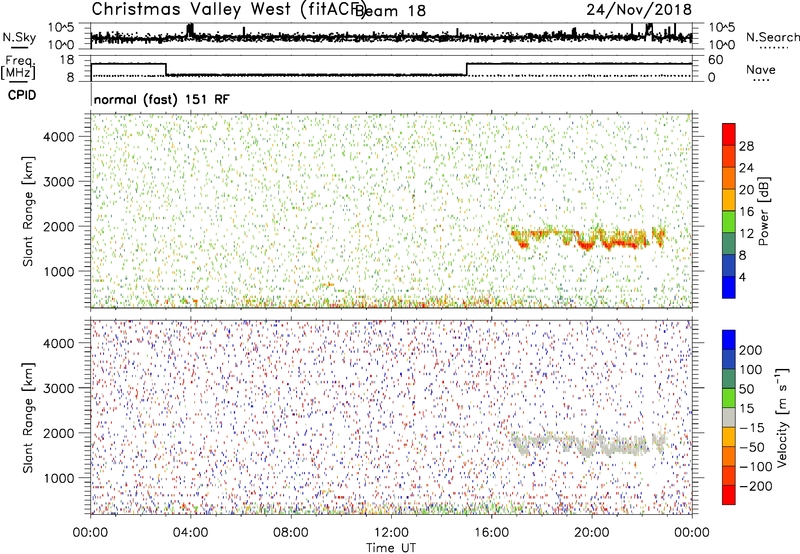
Task: Select the 'normal (fast) 151 RF' mode text
Action: [x=161, y=99]
